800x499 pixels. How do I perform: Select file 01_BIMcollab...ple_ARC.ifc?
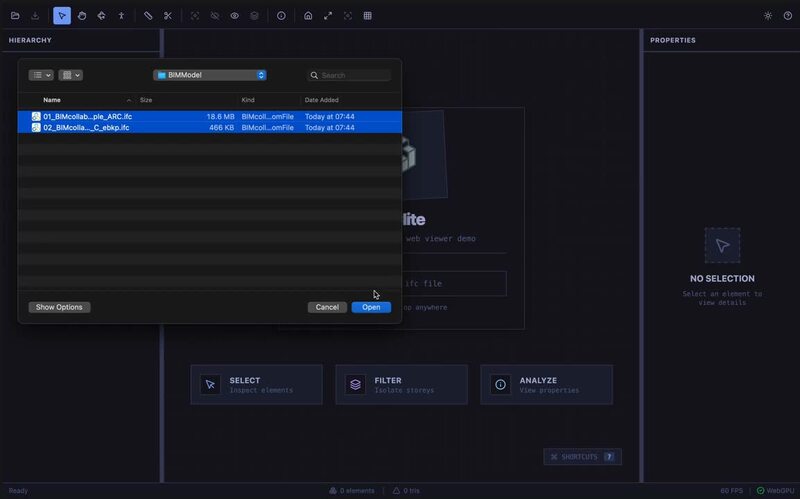coord(210,116)
